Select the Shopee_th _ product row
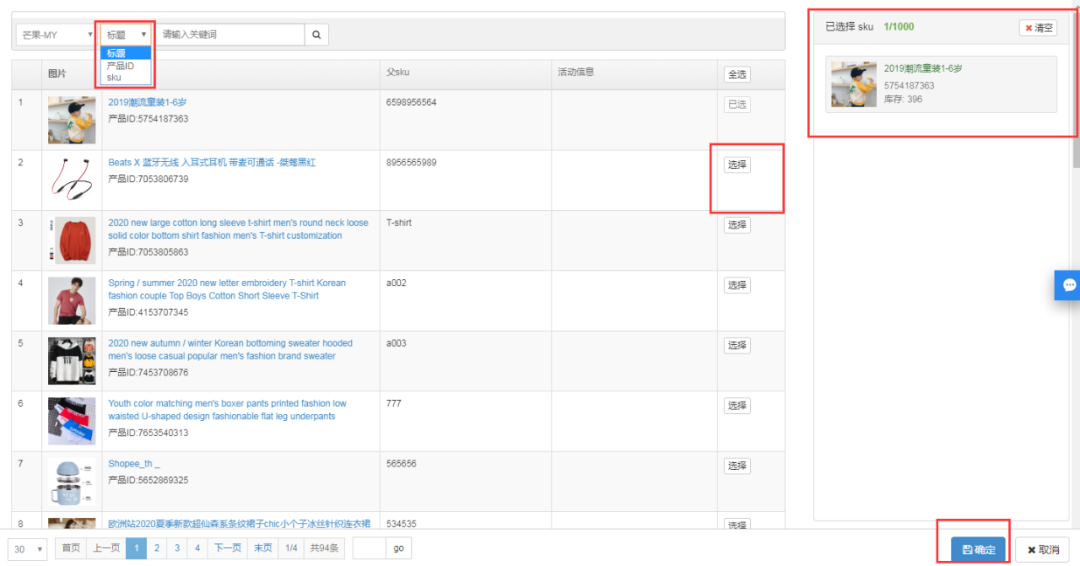The width and height of the screenshot is (1080, 566). click(737, 465)
